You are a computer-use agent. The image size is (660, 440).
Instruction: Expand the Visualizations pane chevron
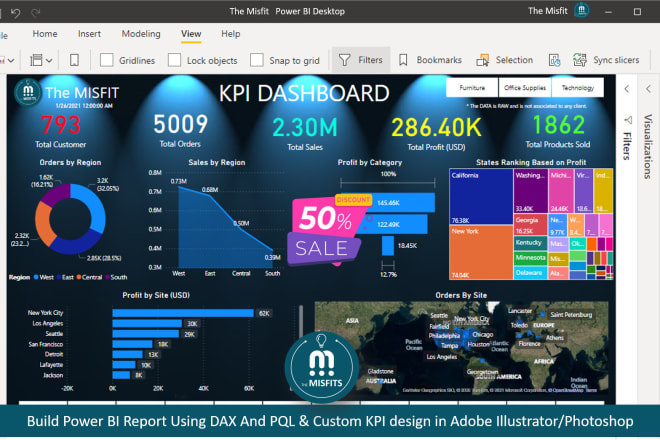point(648,89)
